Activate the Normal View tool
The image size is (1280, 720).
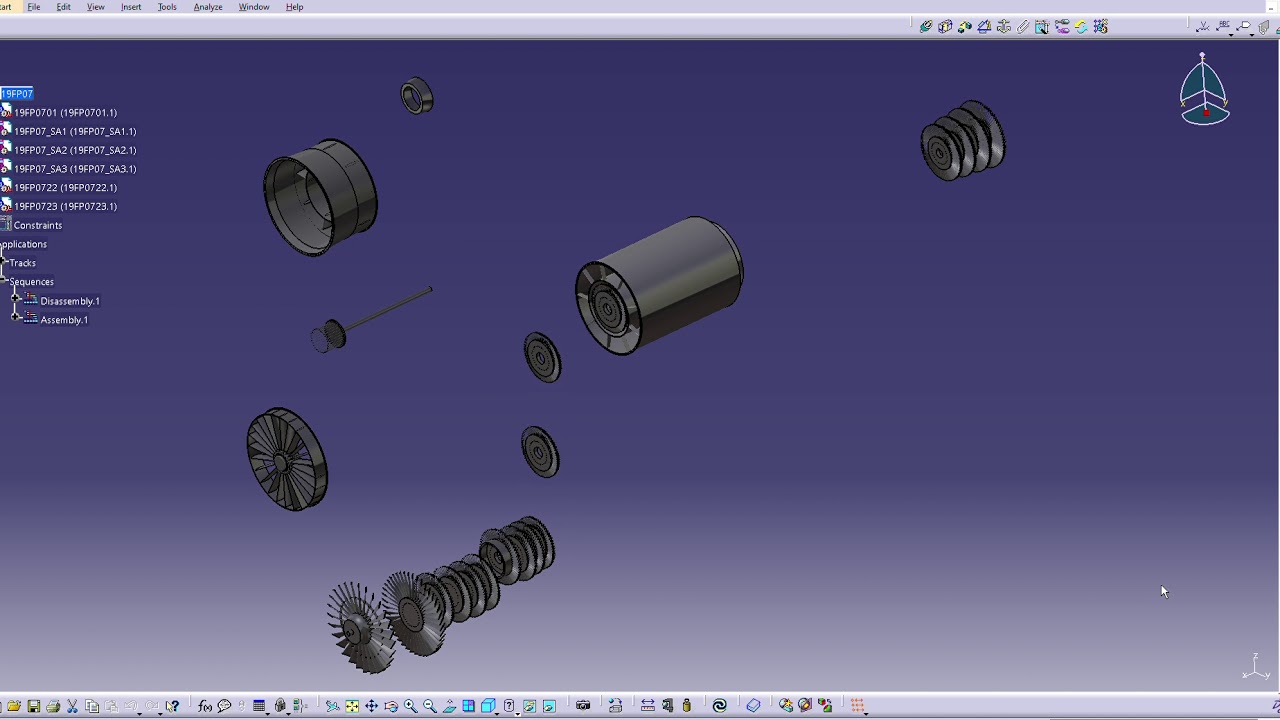449,706
